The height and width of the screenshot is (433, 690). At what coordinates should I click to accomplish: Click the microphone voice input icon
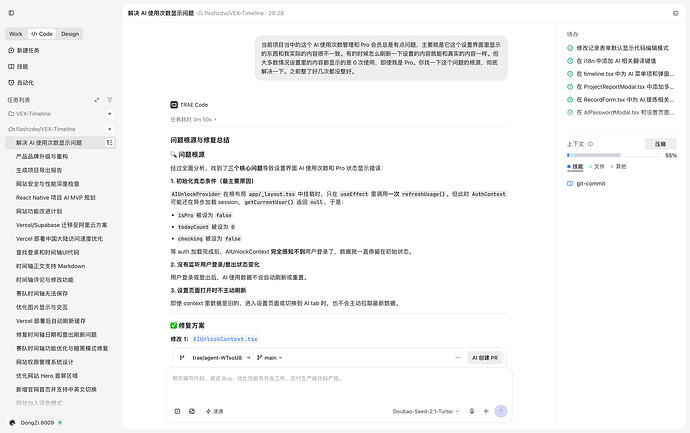472,411
